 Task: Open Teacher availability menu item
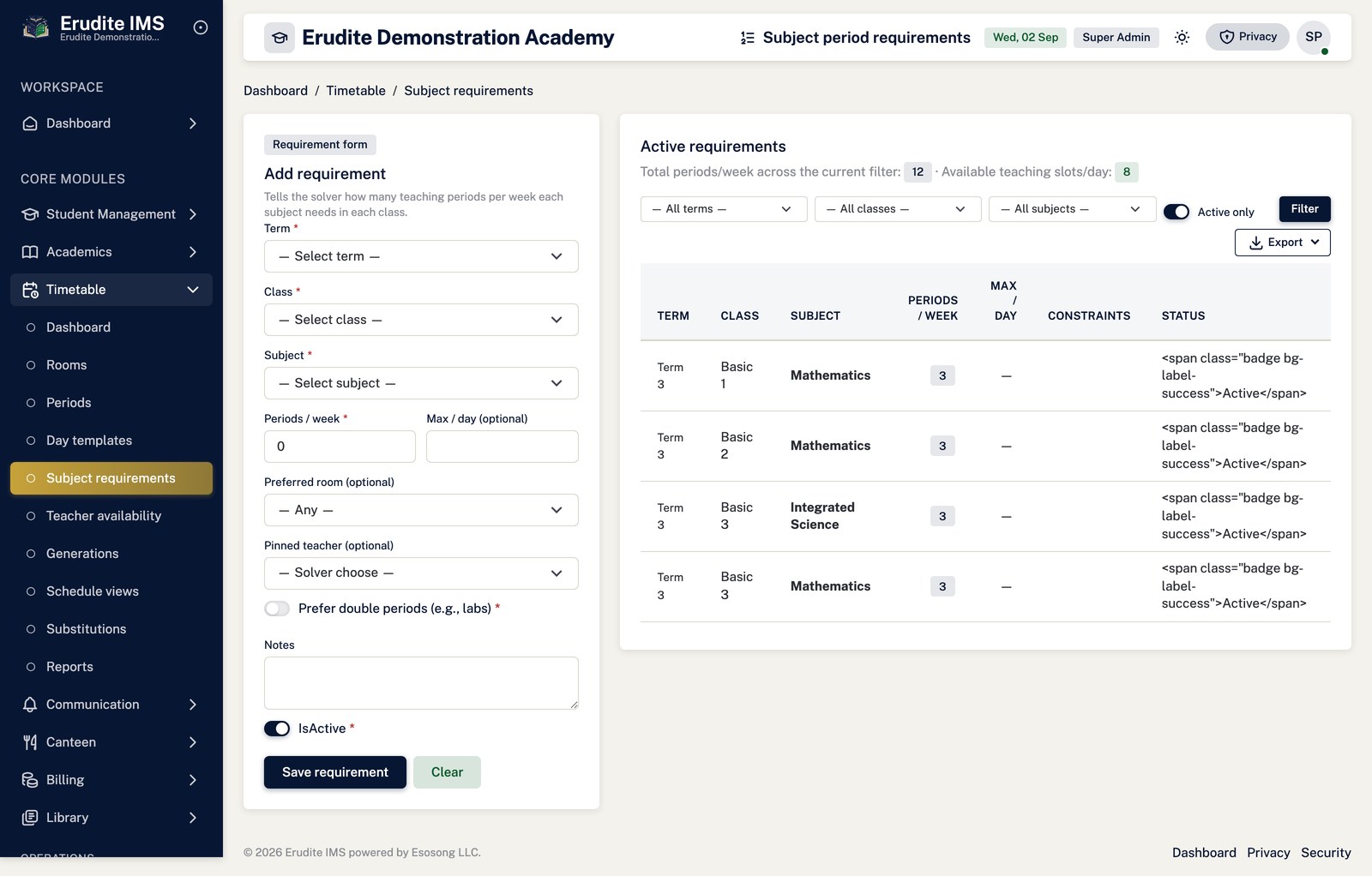[x=111, y=516]
